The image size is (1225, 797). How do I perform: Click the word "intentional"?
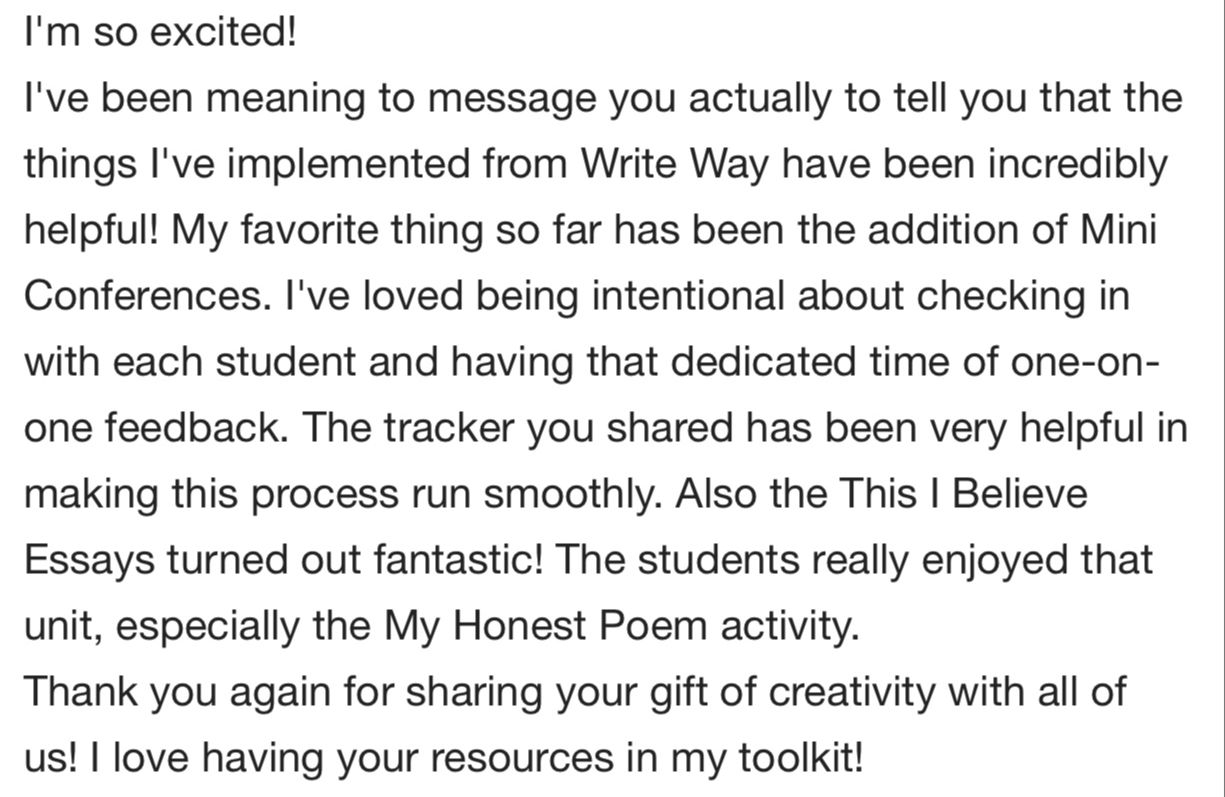tap(687, 297)
